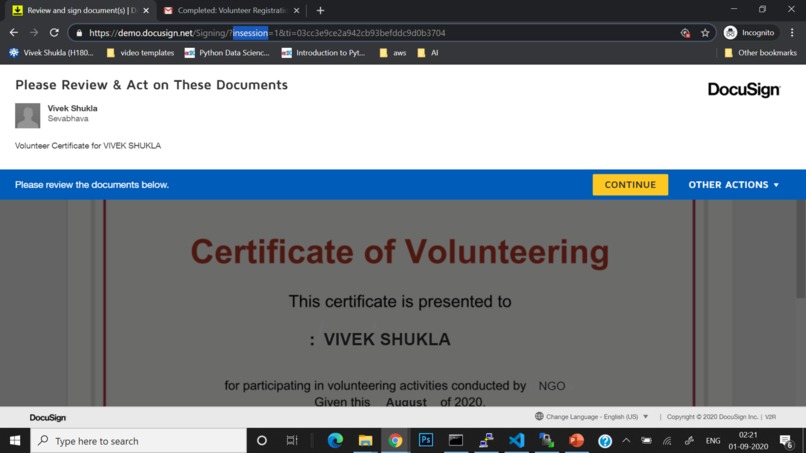Open the Chrome three-dot menu
Screen dimensions: 806x453
[792, 32]
